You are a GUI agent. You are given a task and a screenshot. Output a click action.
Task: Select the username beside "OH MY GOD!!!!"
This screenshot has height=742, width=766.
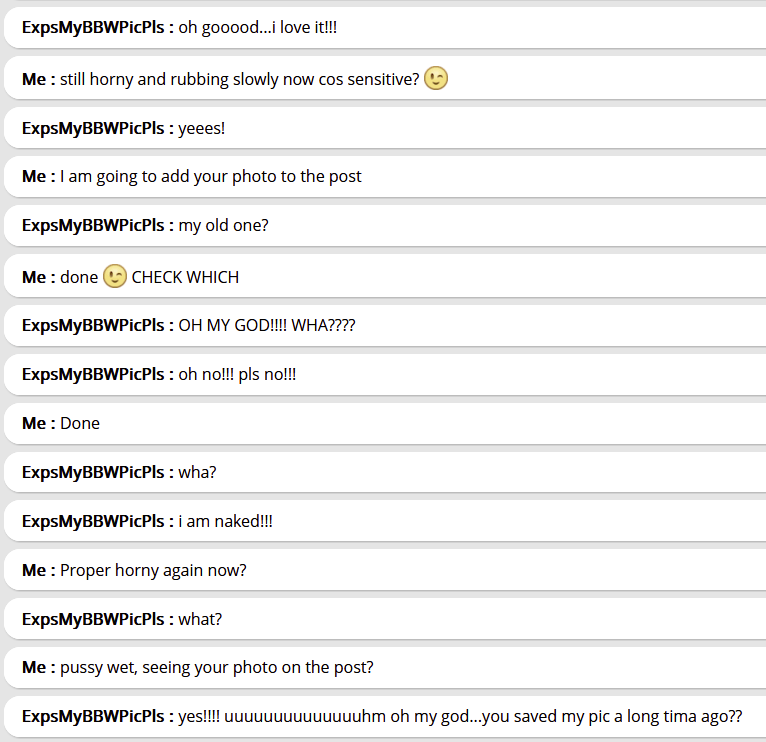[97, 325]
